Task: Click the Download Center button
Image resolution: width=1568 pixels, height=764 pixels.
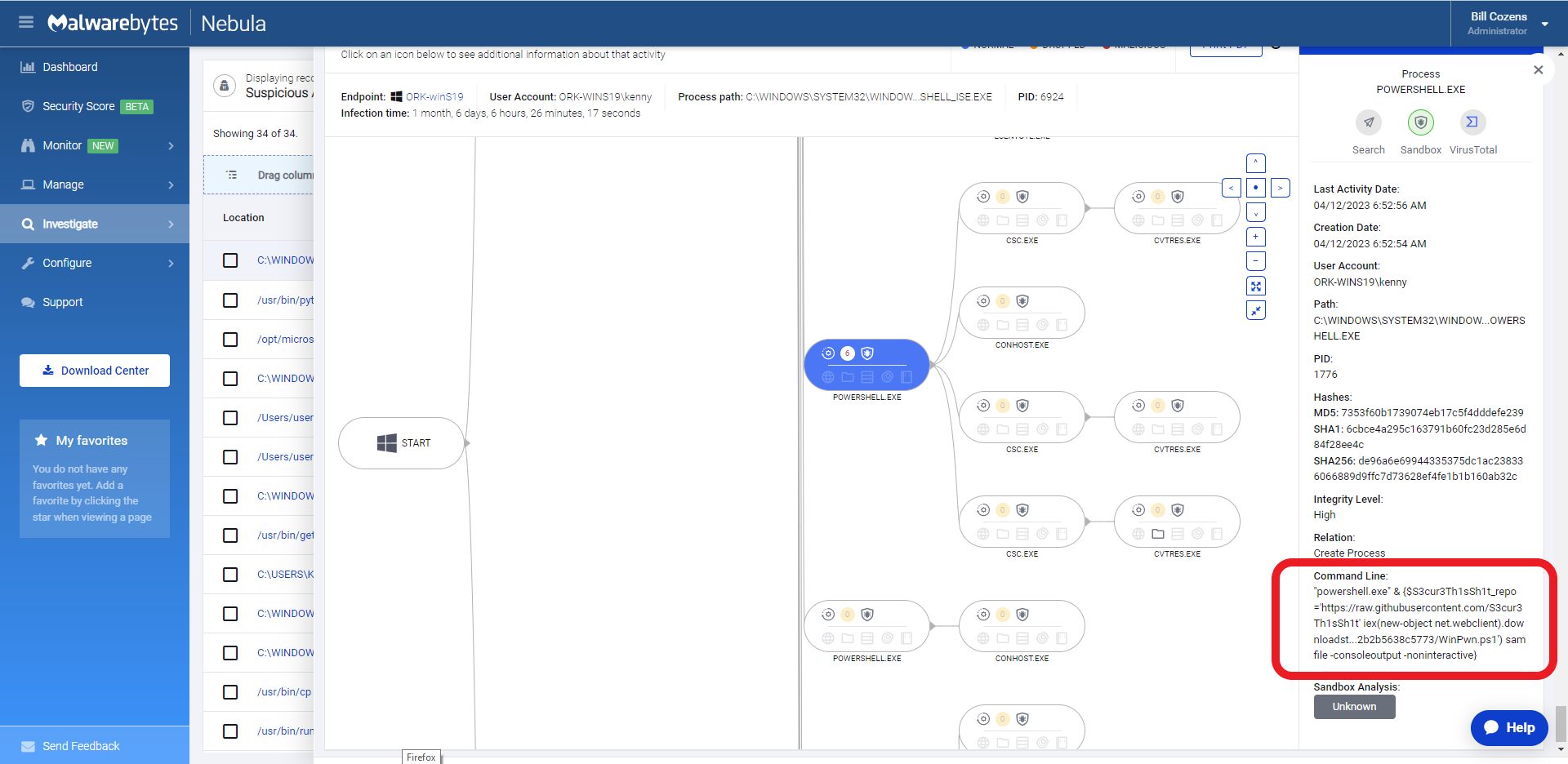Action: [95, 371]
